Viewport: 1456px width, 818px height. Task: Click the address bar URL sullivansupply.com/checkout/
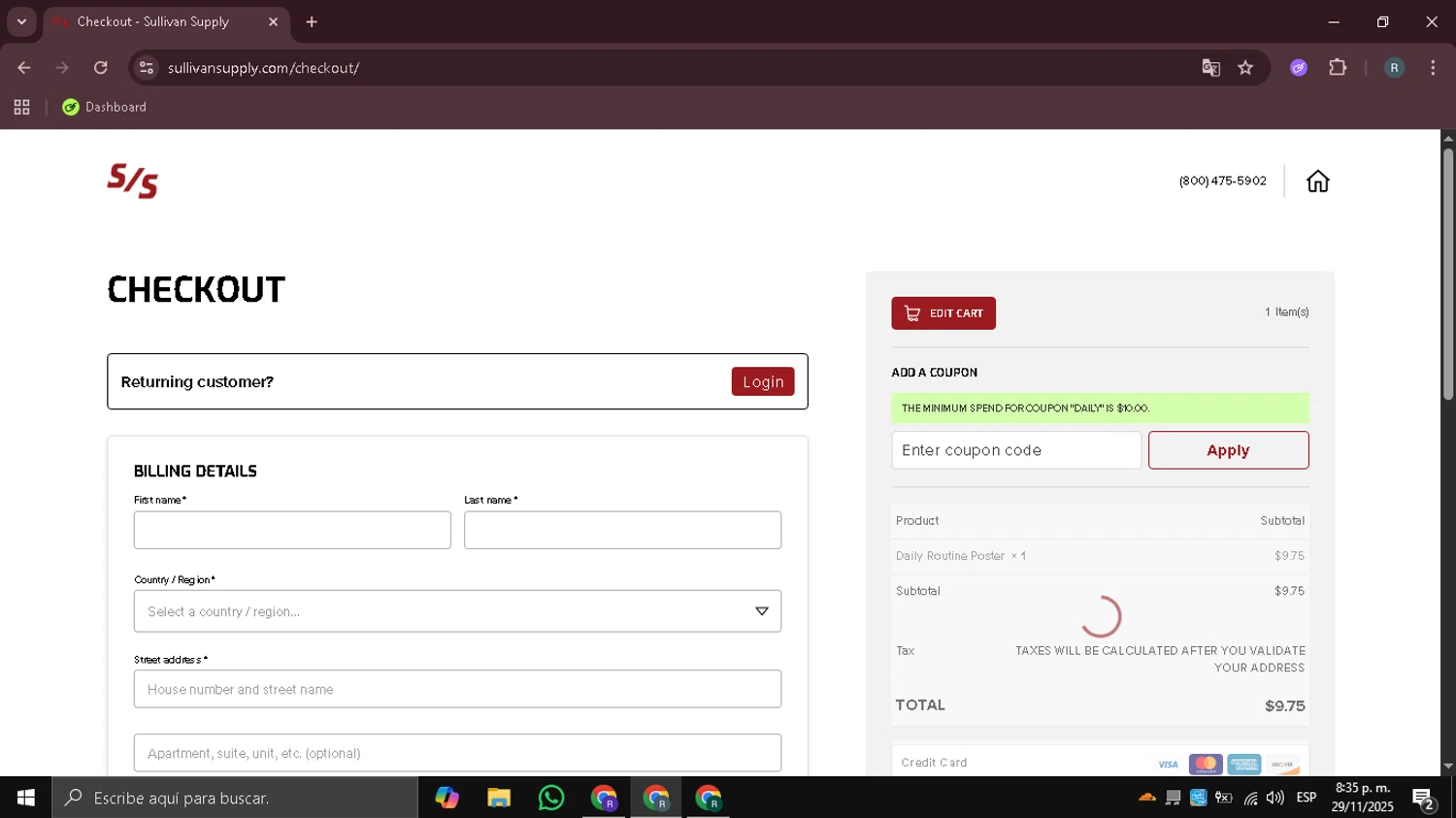tap(263, 68)
